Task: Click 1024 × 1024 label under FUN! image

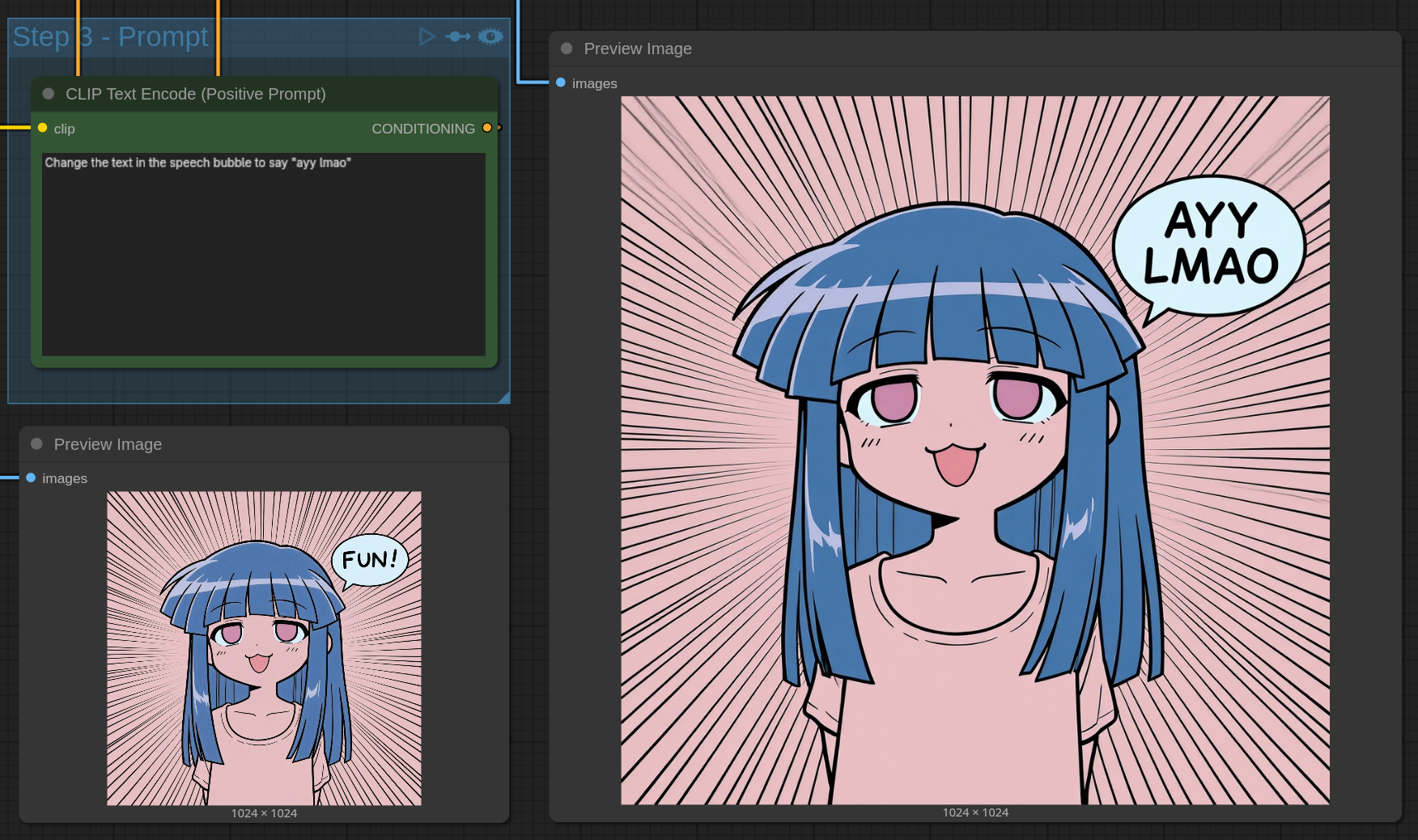Action: (264, 813)
